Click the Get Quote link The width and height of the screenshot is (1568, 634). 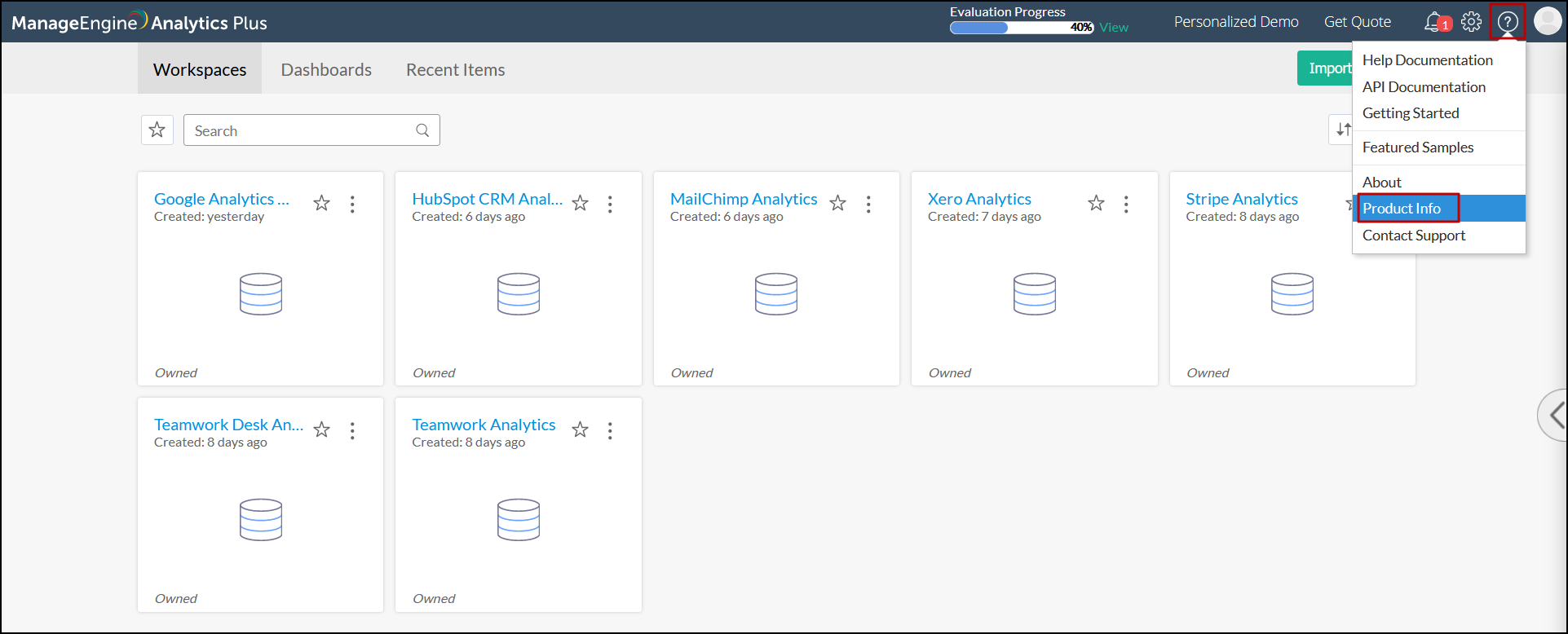[x=1357, y=22]
